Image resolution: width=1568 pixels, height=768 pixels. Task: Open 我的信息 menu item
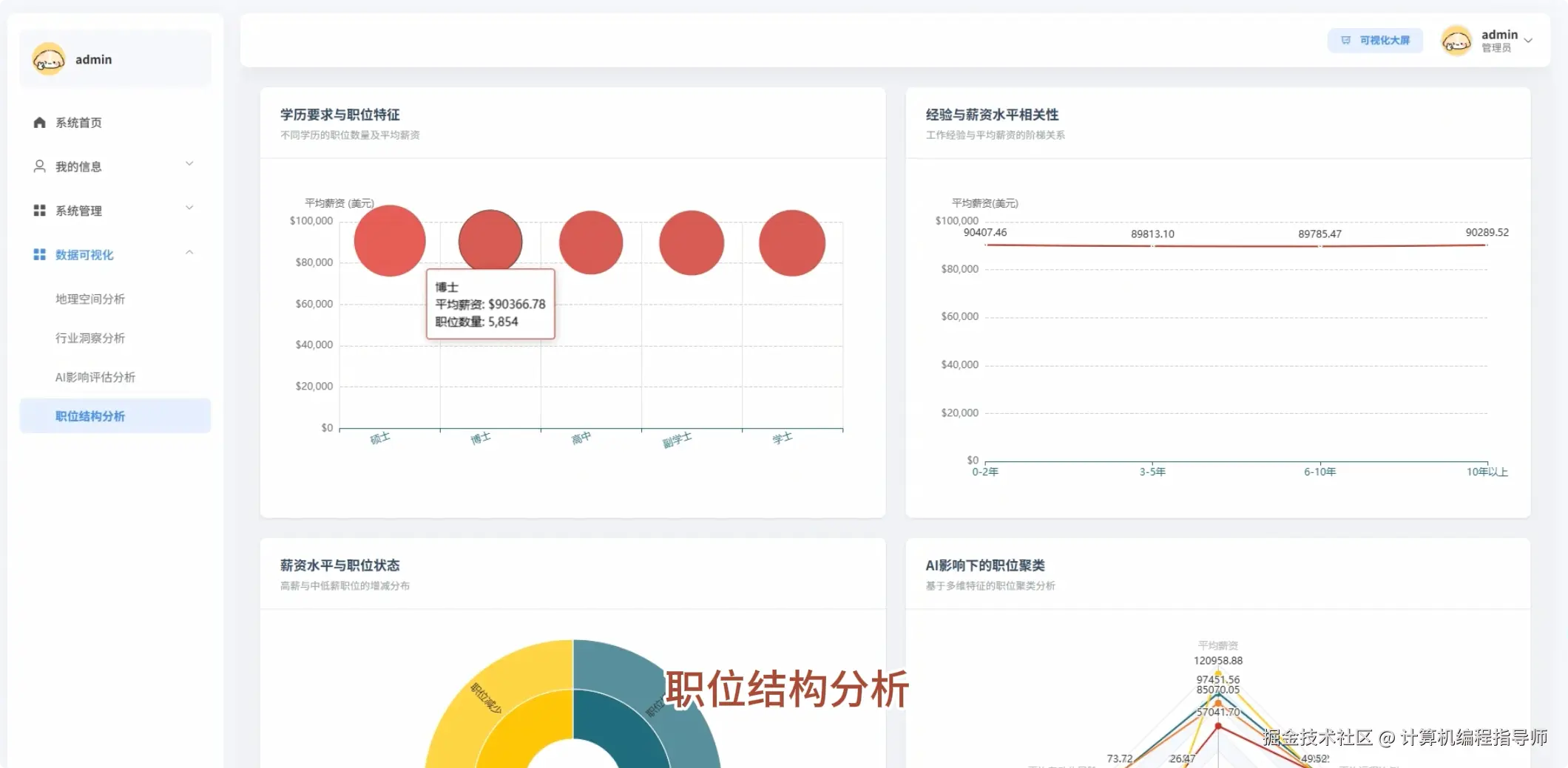[x=115, y=166]
